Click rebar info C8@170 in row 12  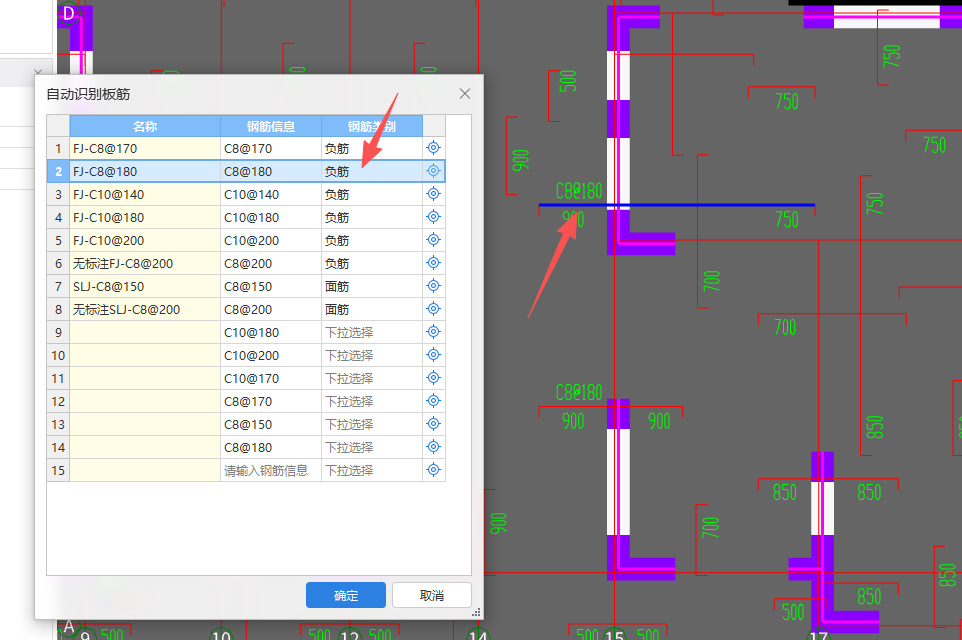pos(271,401)
